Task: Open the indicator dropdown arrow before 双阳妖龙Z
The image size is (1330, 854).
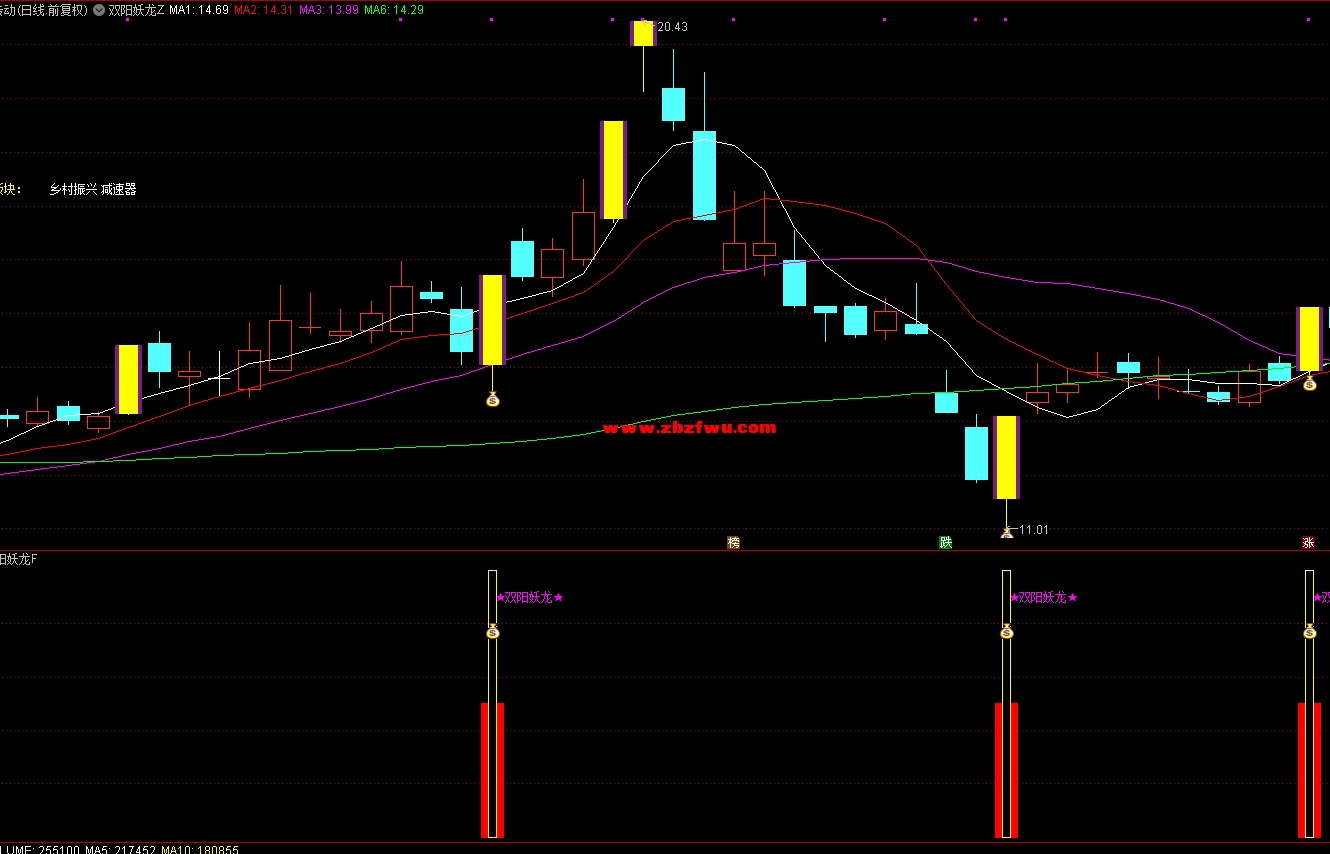Action: click(x=98, y=10)
